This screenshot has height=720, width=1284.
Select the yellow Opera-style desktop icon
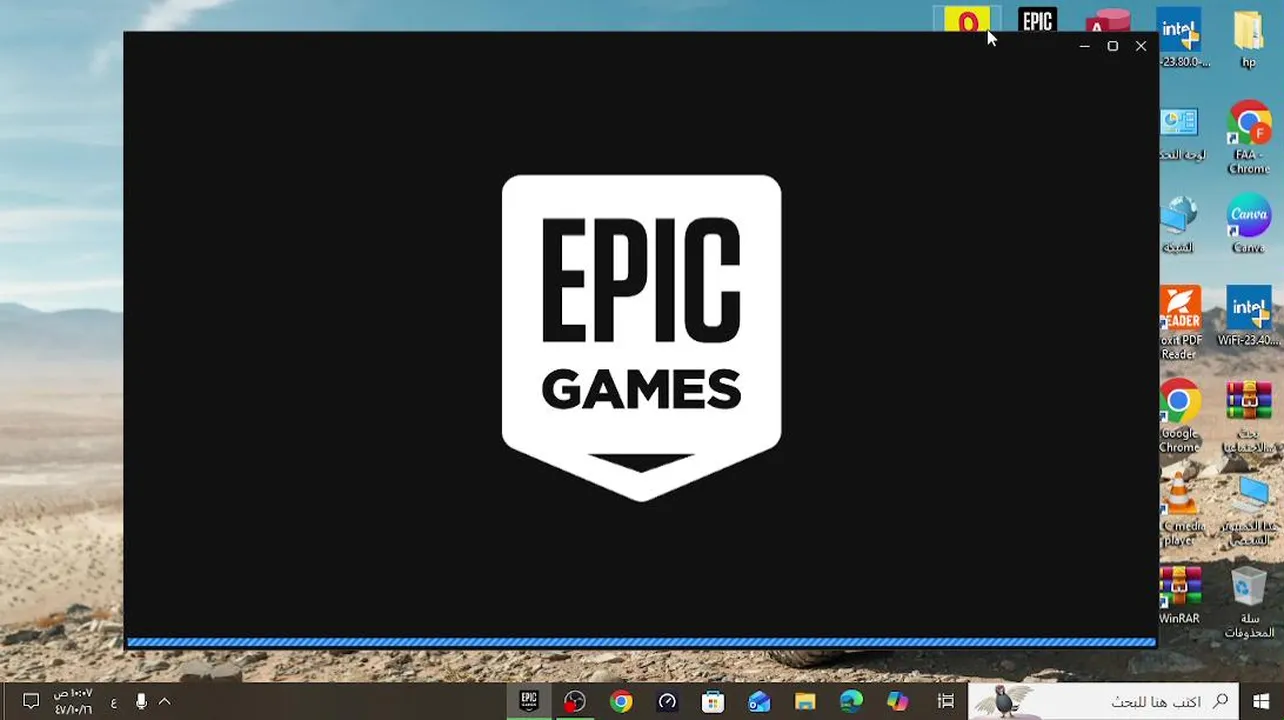(x=967, y=19)
